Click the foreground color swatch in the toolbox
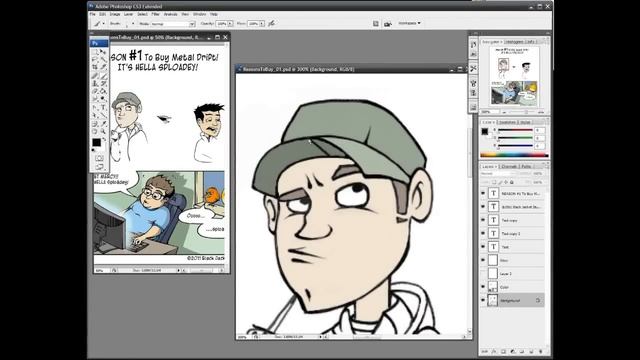The height and width of the screenshot is (360, 640). point(96,142)
